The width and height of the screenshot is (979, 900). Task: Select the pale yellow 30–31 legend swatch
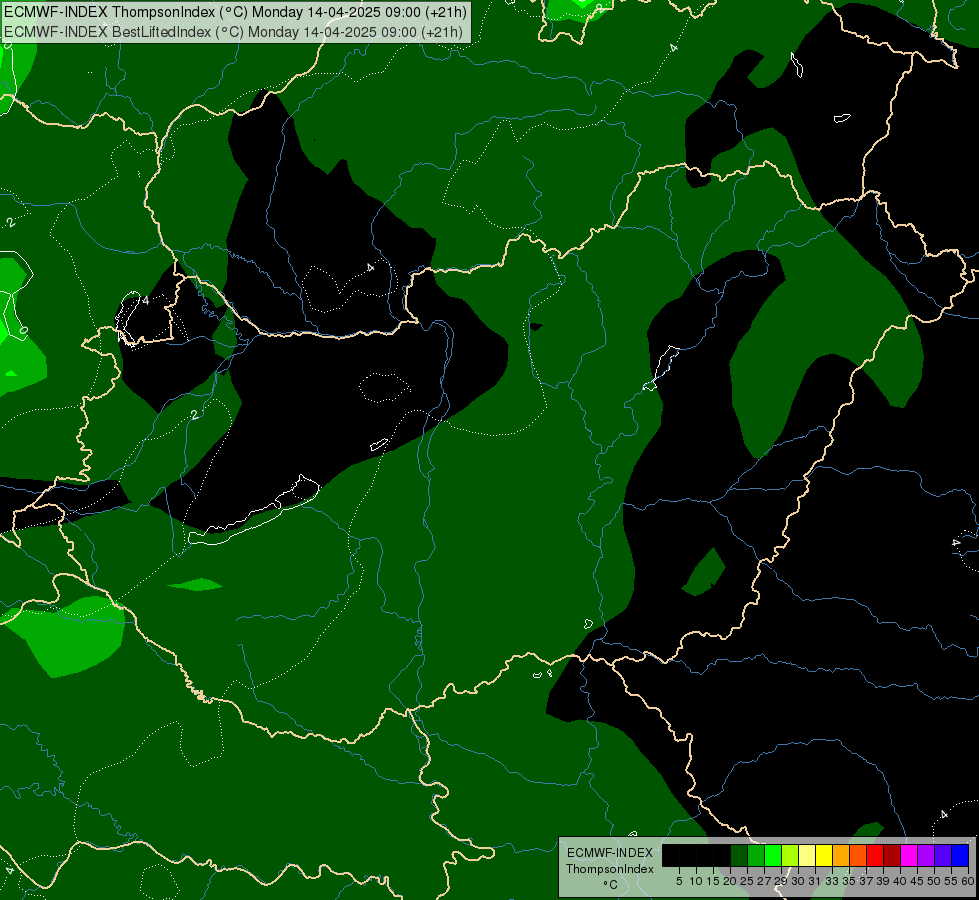(x=807, y=855)
